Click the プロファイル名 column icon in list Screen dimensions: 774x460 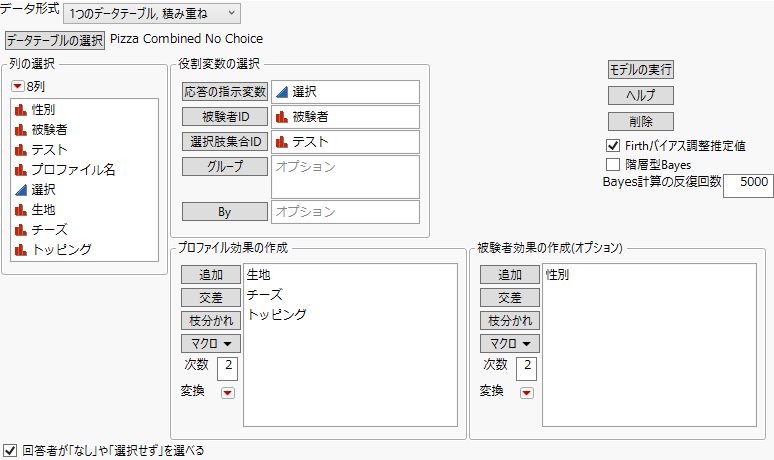[x=20, y=169]
